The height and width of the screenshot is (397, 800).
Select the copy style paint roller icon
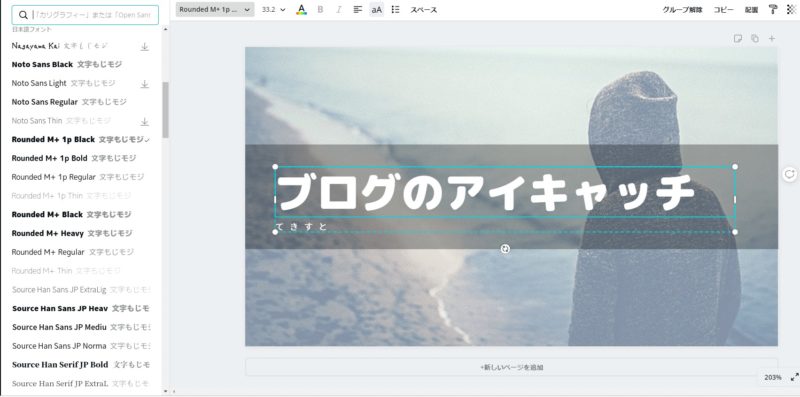(x=773, y=9)
